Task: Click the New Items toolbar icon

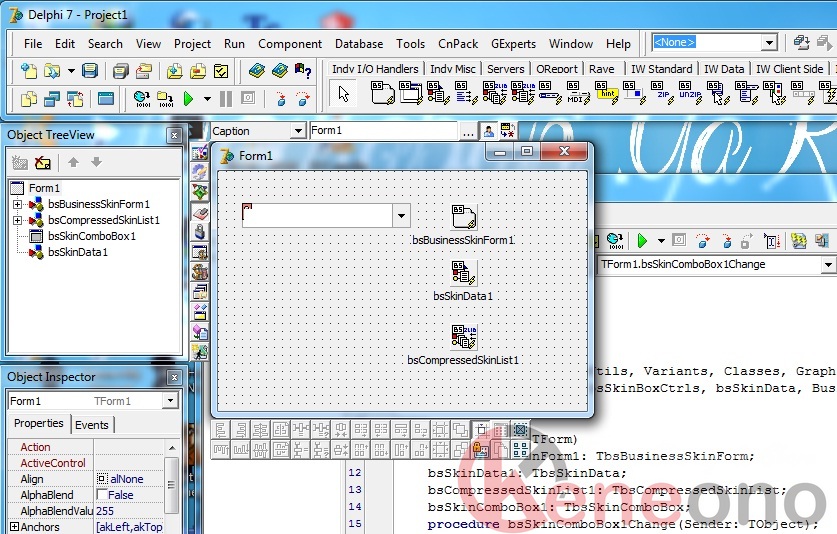Action: click(28, 70)
